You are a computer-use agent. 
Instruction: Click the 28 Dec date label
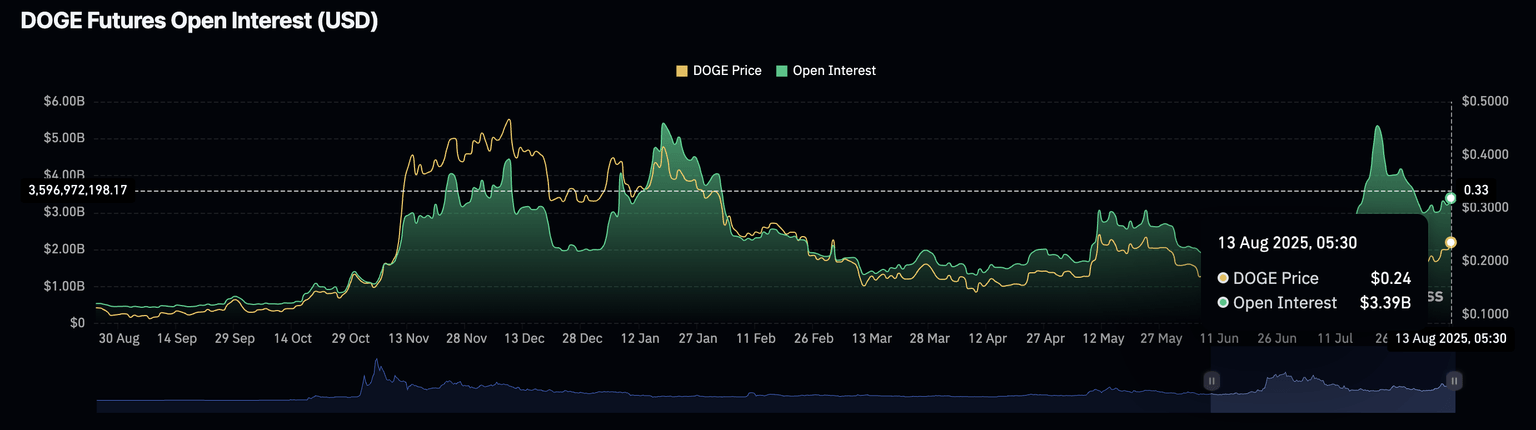pyautogui.click(x=583, y=339)
